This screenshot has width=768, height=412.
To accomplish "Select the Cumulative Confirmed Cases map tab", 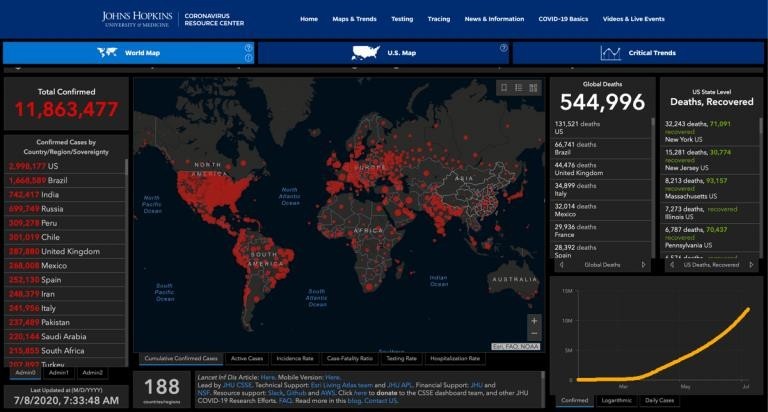I will tap(181, 359).
